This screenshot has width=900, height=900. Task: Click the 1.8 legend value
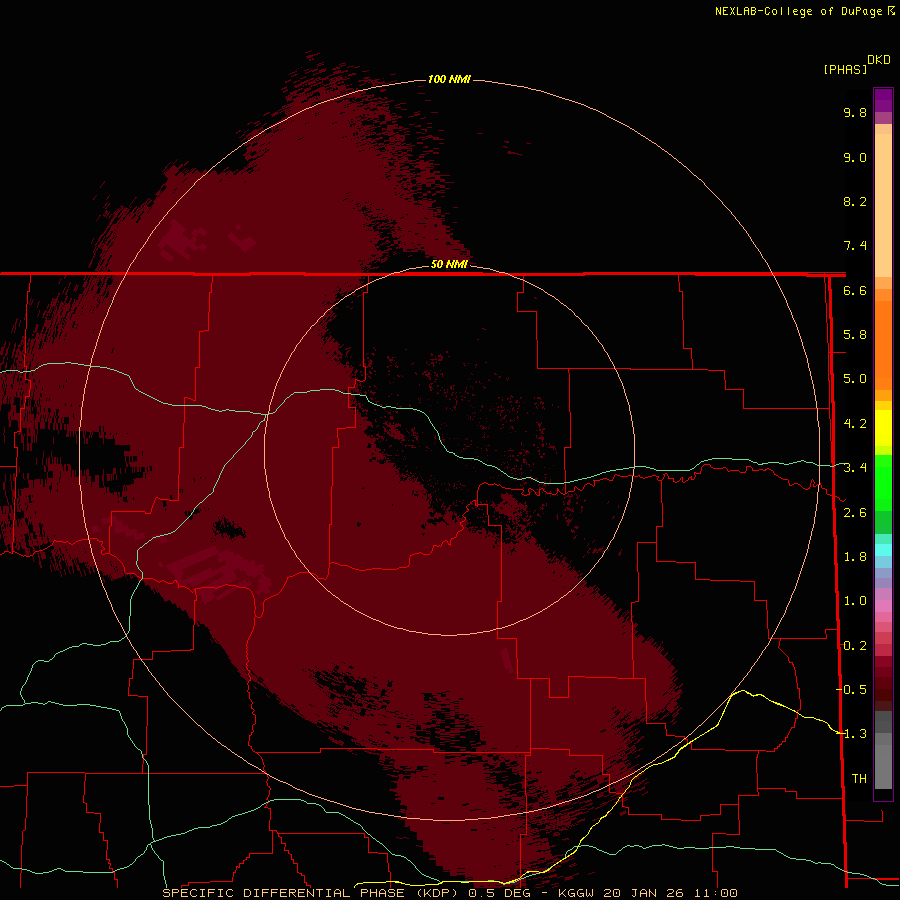[x=855, y=557]
